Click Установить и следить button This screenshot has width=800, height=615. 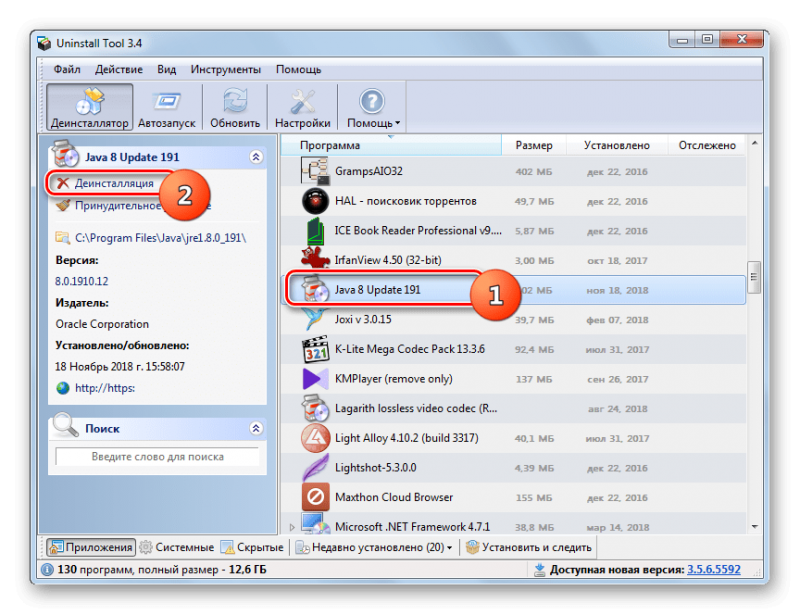pos(529,547)
